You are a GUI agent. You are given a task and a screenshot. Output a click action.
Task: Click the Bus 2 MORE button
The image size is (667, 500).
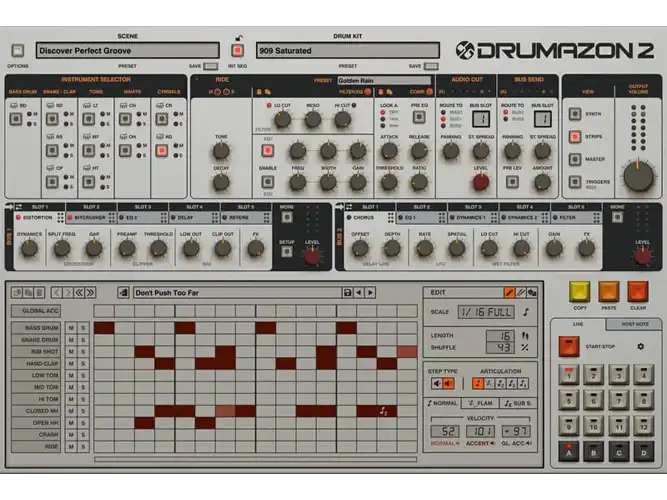point(617,217)
